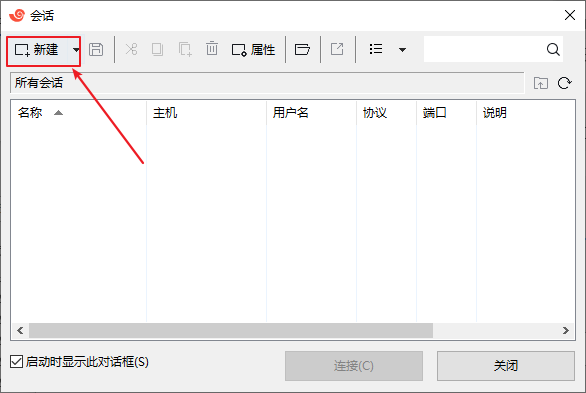Image resolution: width=586 pixels, height=393 pixels.
Task: Click the delete trash can icon
Action: pyautogui.click(x=212, y=49)
